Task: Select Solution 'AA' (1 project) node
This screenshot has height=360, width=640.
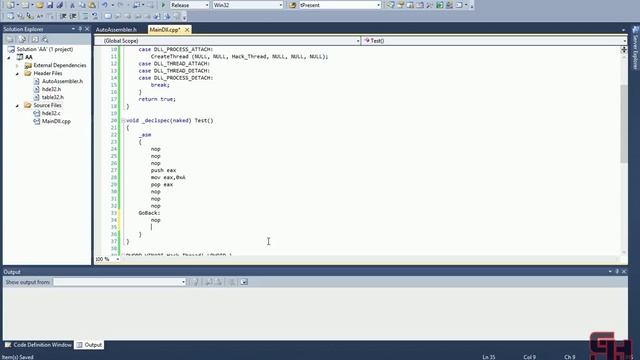Action: [x=40, y=49]
